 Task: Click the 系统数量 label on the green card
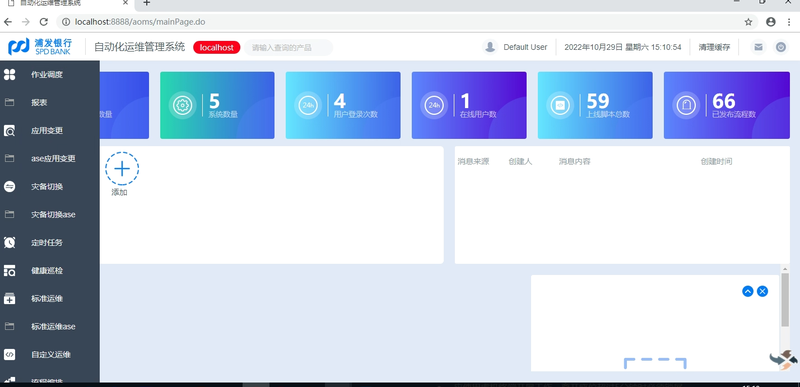pos(223,115)
